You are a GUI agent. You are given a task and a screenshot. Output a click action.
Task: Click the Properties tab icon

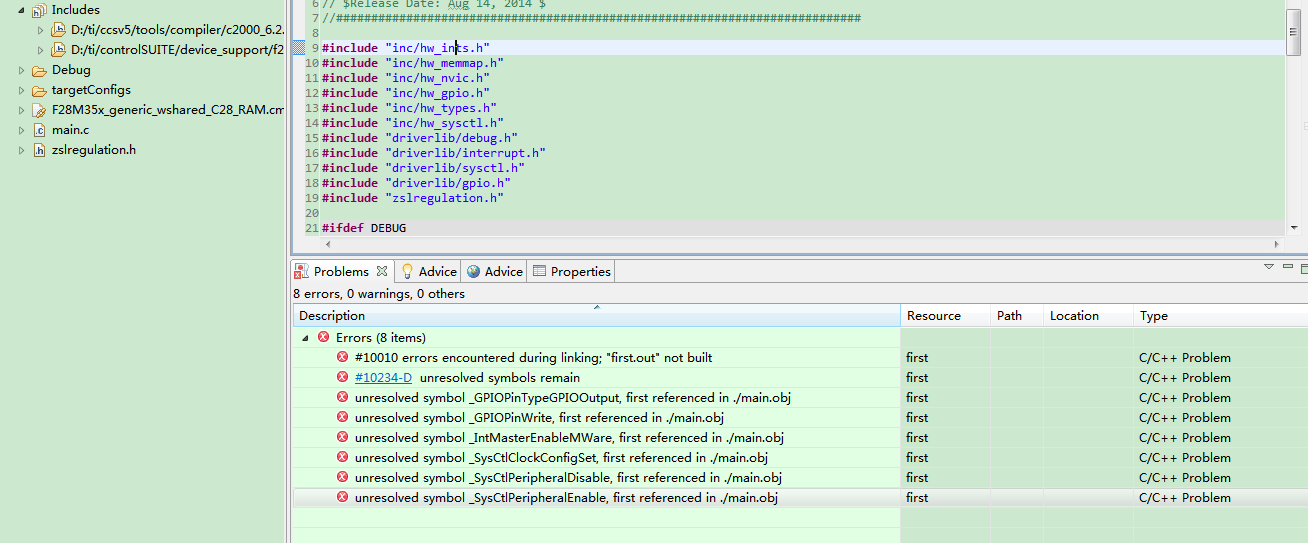[x=540, y=272]
